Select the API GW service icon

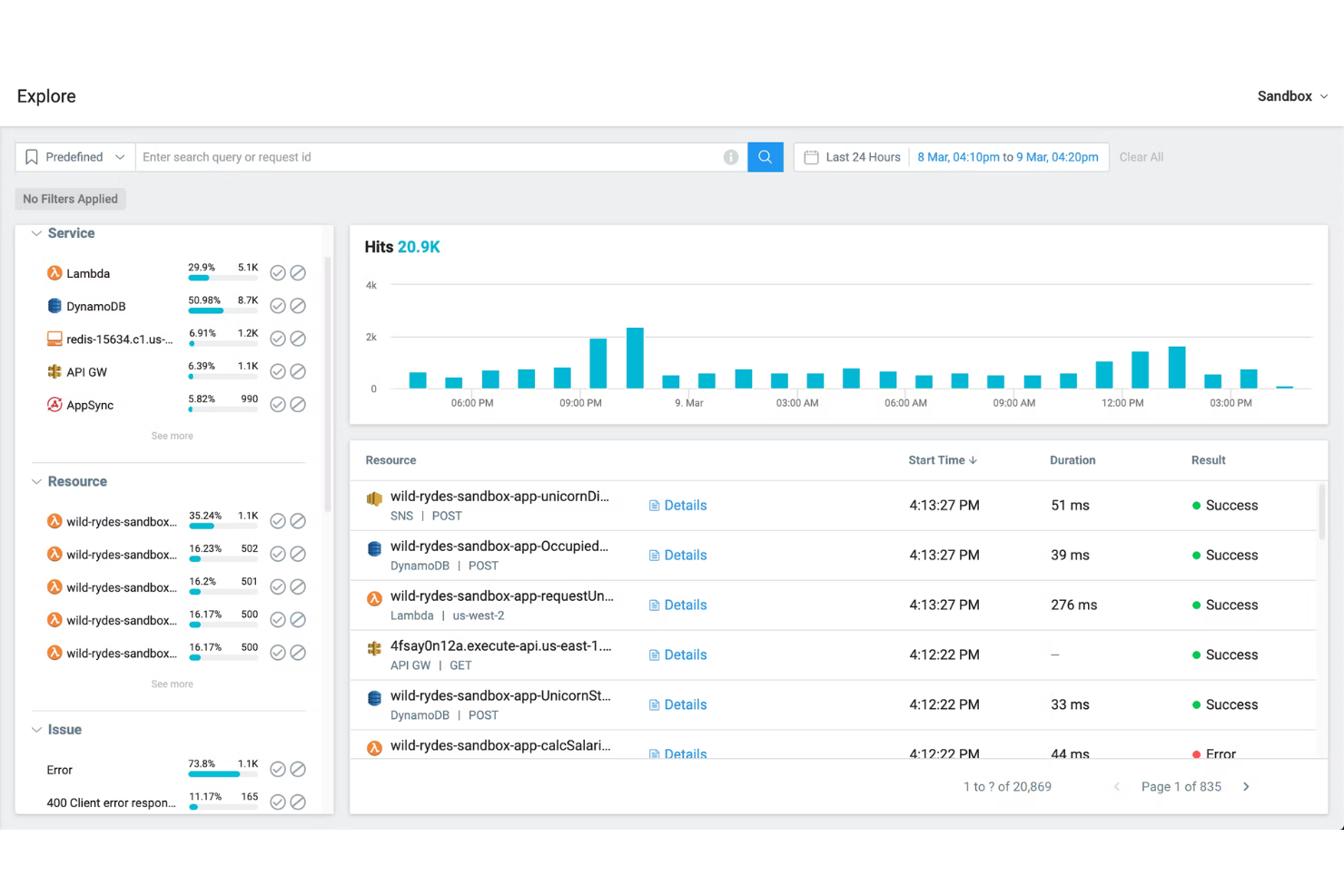pos(54,371)
